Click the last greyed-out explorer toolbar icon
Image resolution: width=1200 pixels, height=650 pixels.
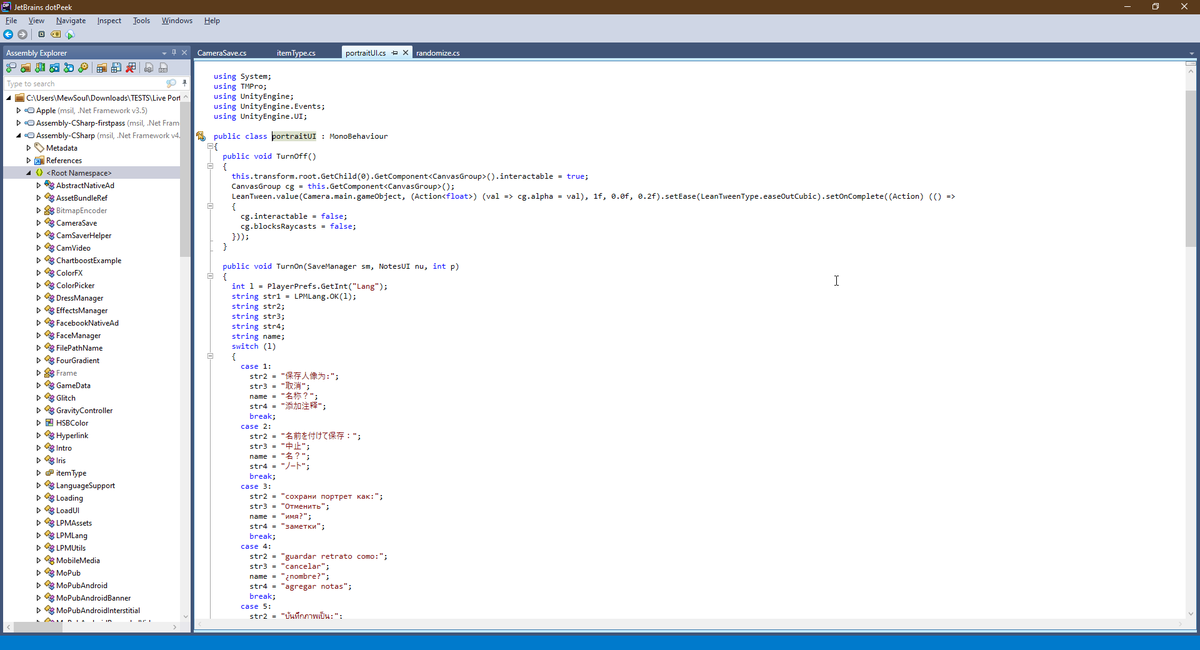tap(164, 68)
